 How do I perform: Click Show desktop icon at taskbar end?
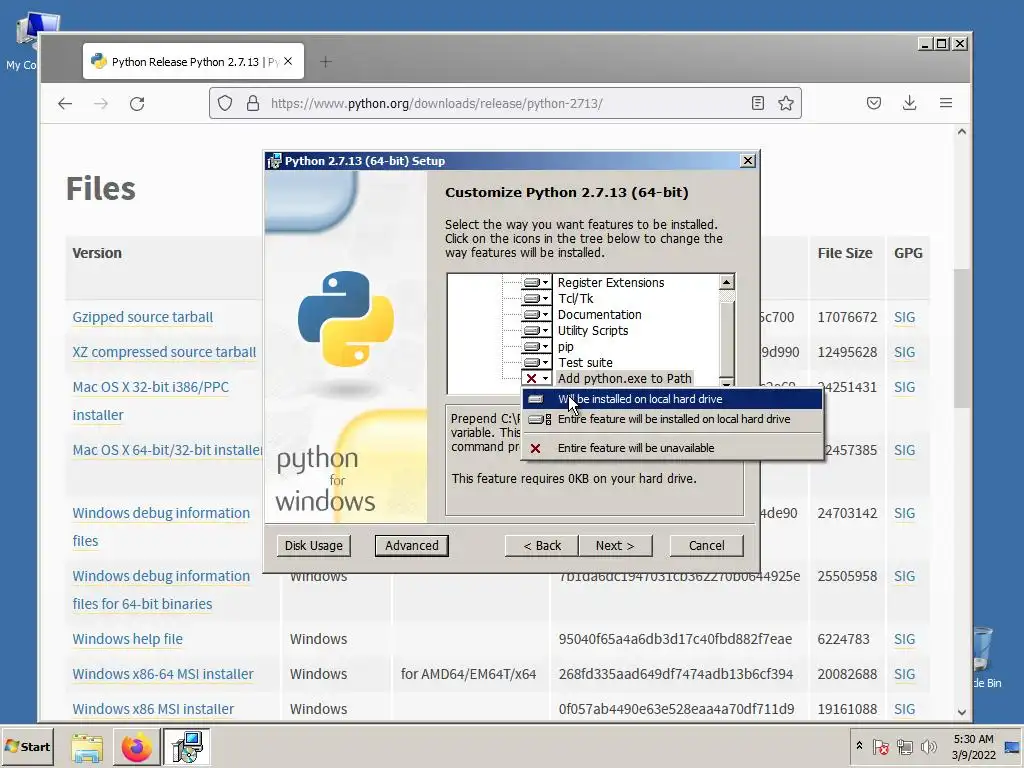1013,746
